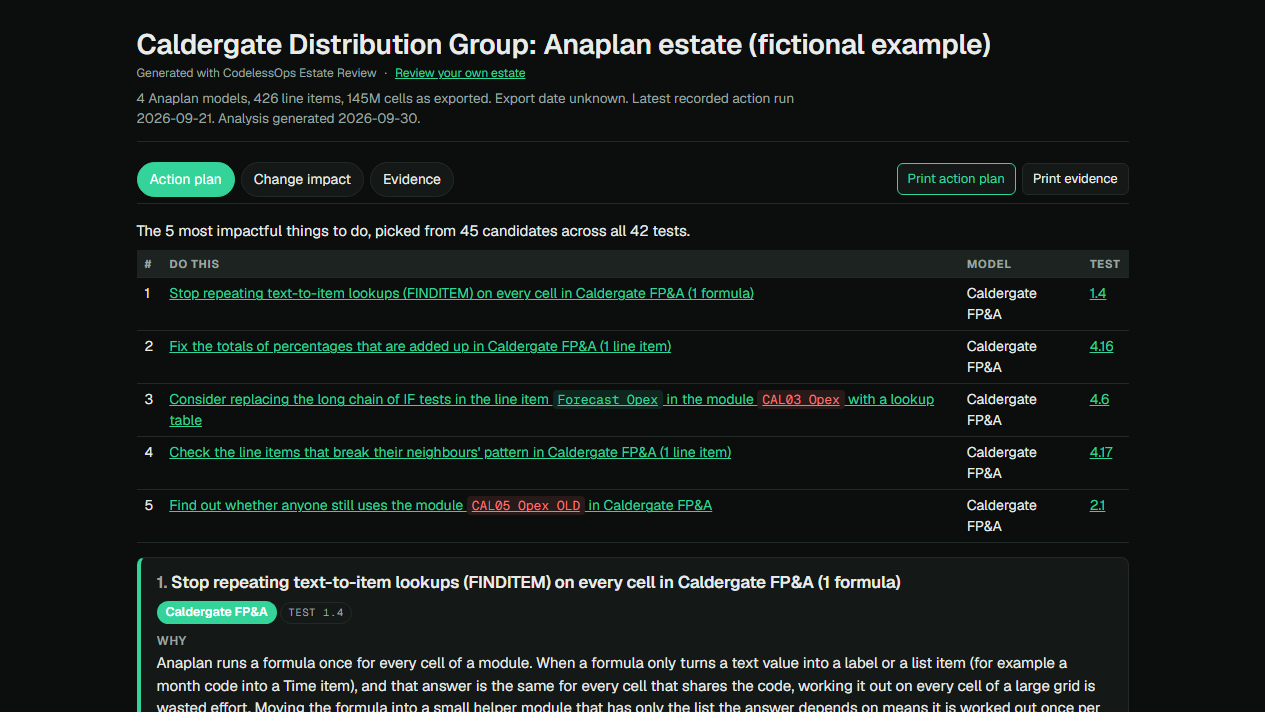Open the FINDITEM text-to-item lookups action link in the table
The width and height of the screenshot is (1265, 712).
click(461, 293)
